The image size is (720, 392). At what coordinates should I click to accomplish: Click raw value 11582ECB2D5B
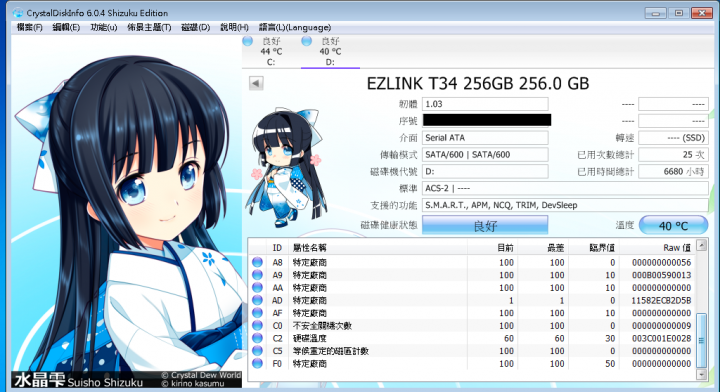pos(661,300)
